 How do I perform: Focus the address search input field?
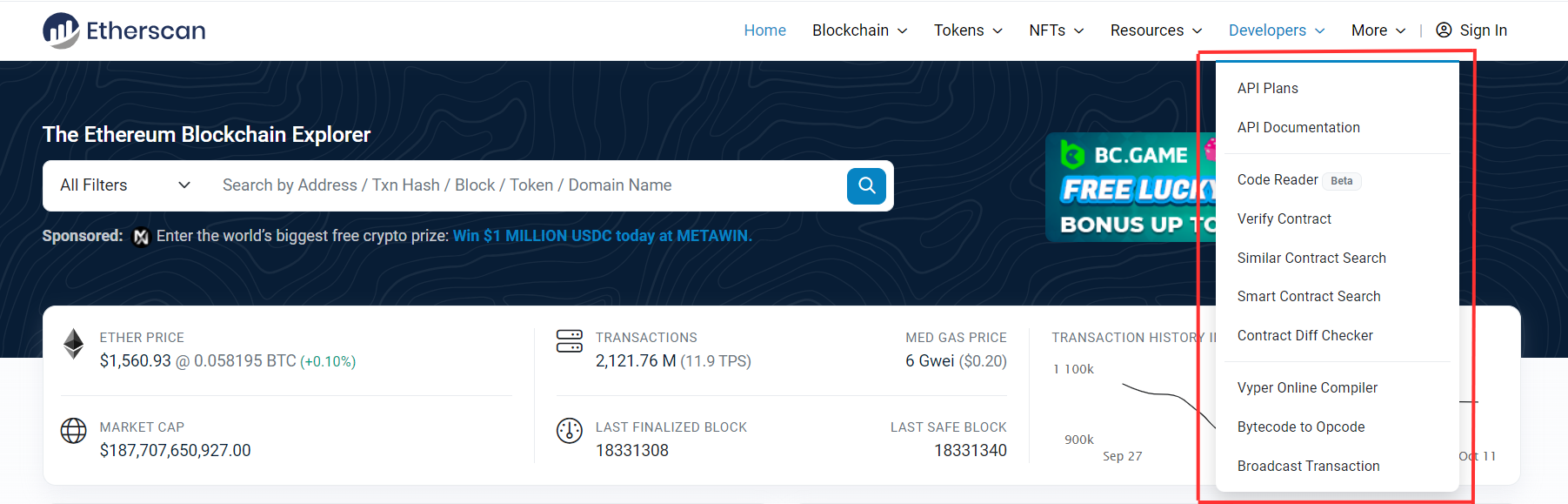click(x=526, y=185)
